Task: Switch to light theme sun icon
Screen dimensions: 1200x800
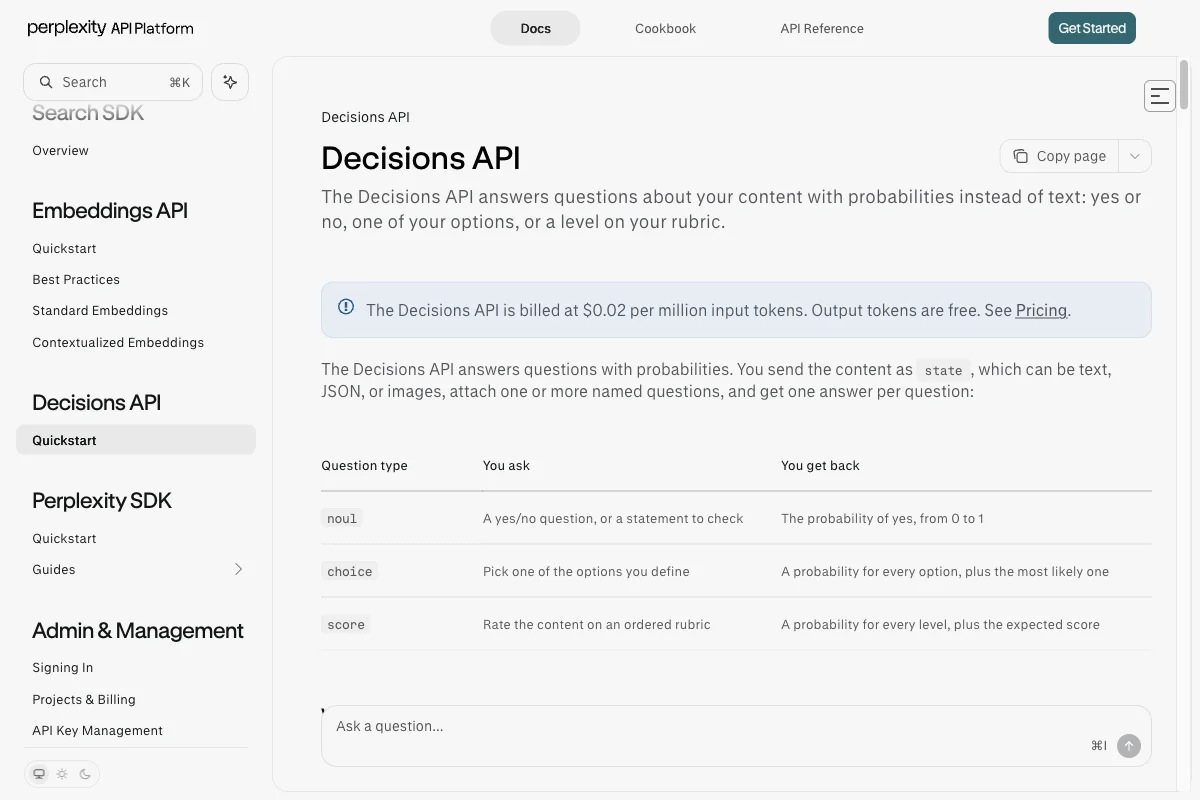Action: pos(62,774)
